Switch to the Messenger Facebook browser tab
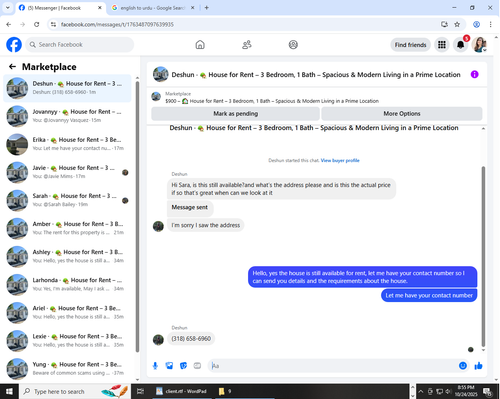This screenshot has width=500, height=399. (x=60, y=8)
